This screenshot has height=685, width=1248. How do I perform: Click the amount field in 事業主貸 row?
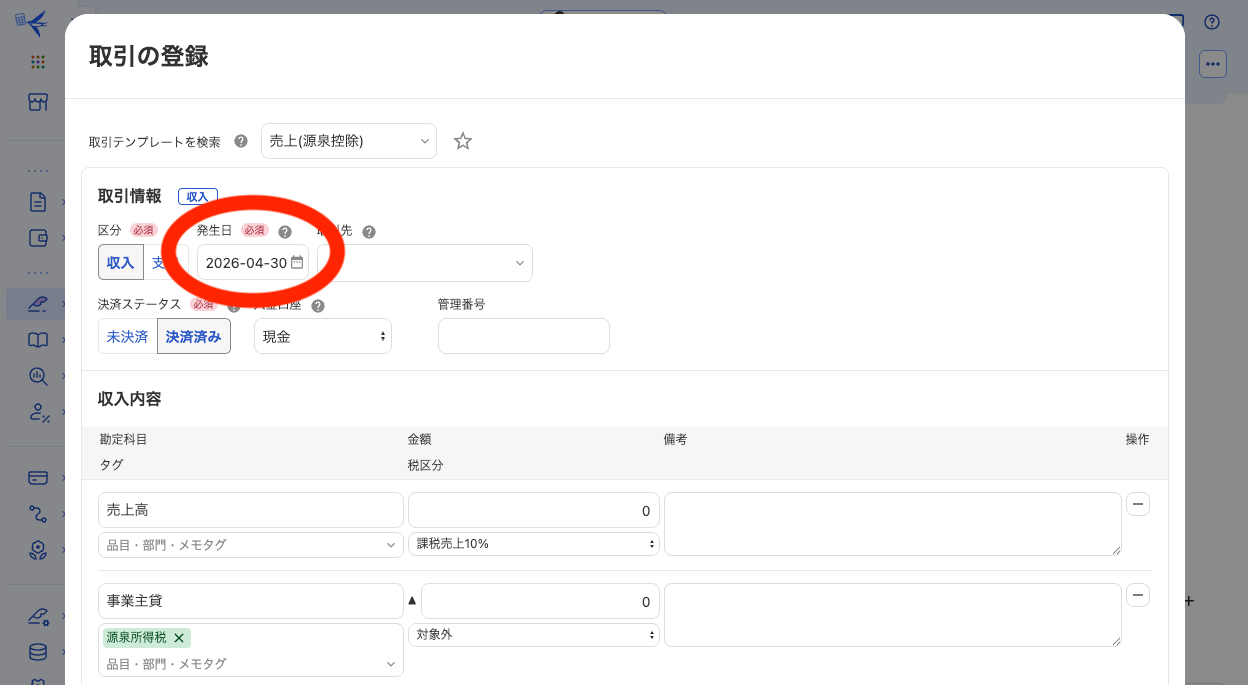pyautogui.click(x=540, y=601)
